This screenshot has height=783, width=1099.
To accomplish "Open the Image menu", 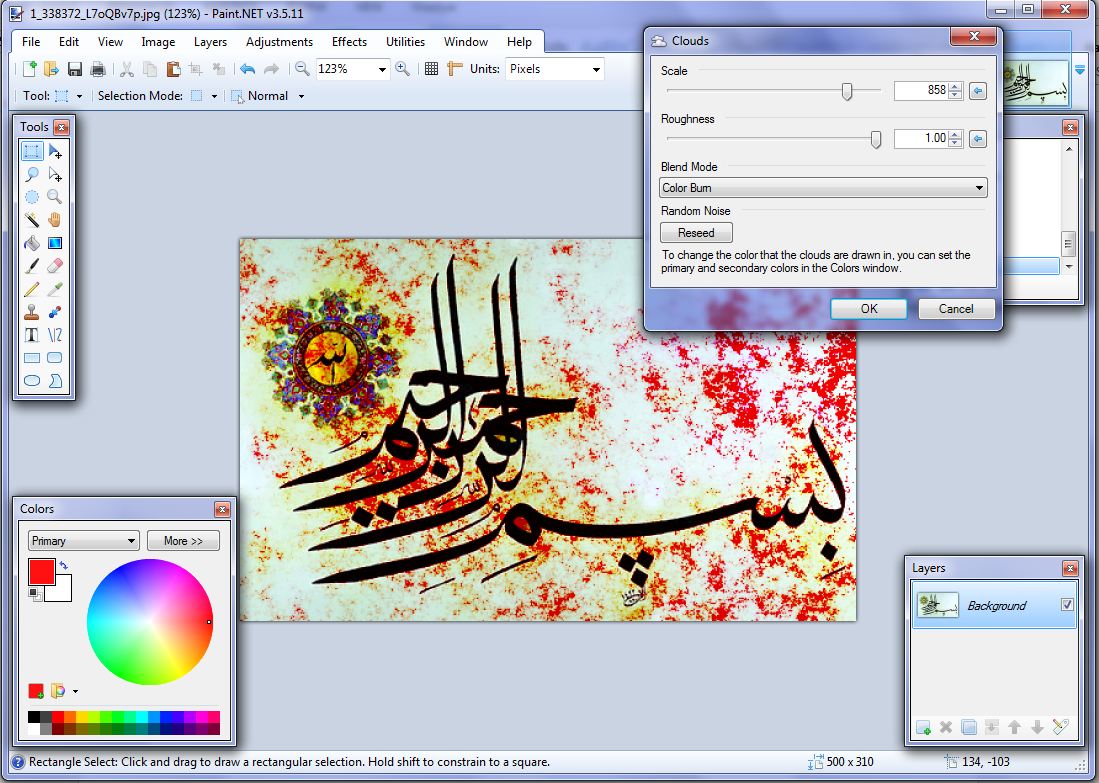I will 158,42.
